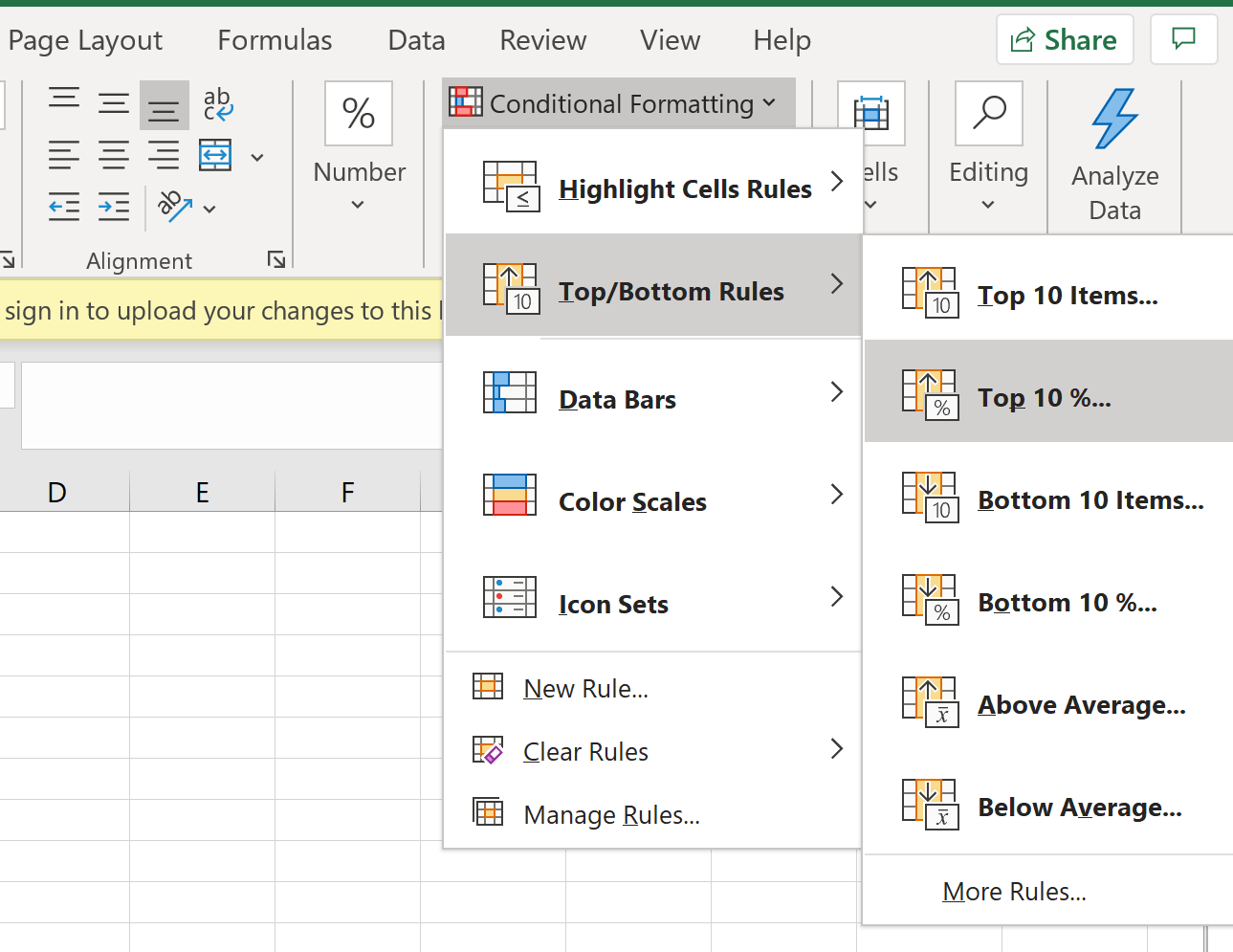Choose Top 10 Items from the submenu
The image size is (1233, 952).
(1067, 295)
